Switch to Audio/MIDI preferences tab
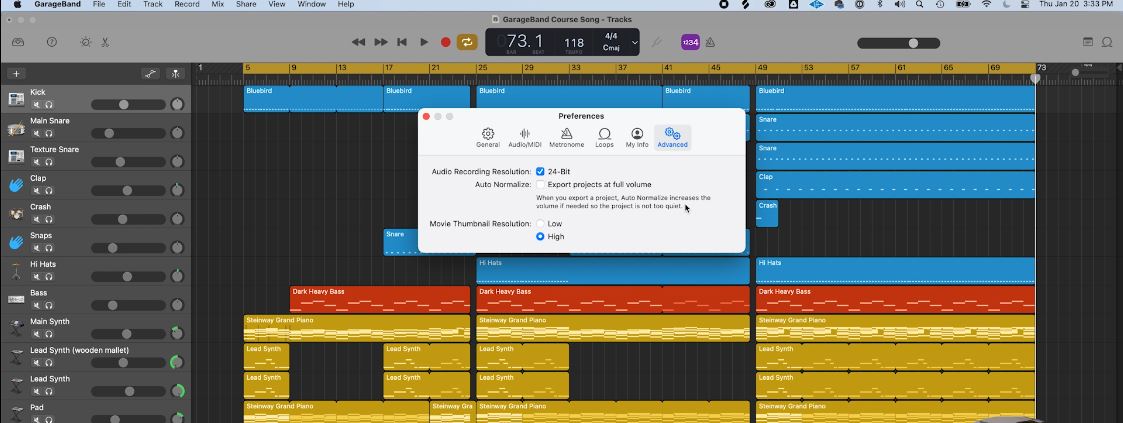Screen dimensions: 1123x423 (525, 137)
